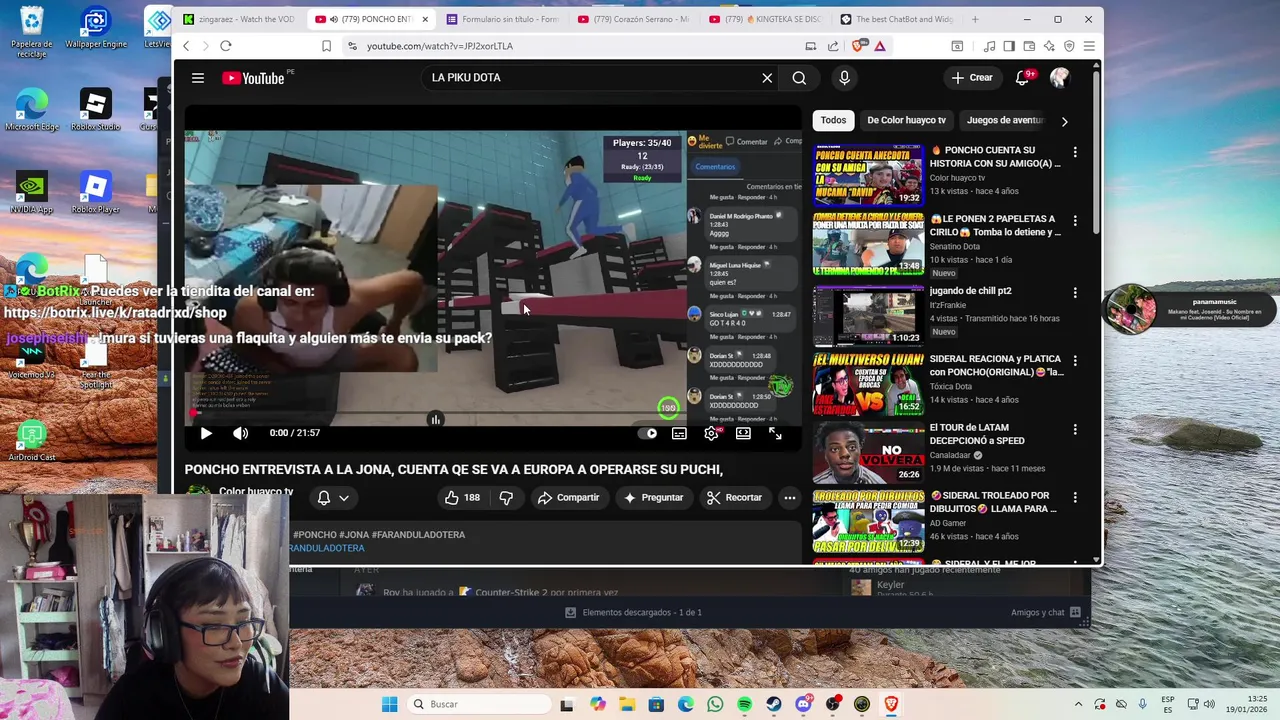The image size is (1280, 720).
Task: Open Discord from the taskbar
Action: [x=803, y=704]
